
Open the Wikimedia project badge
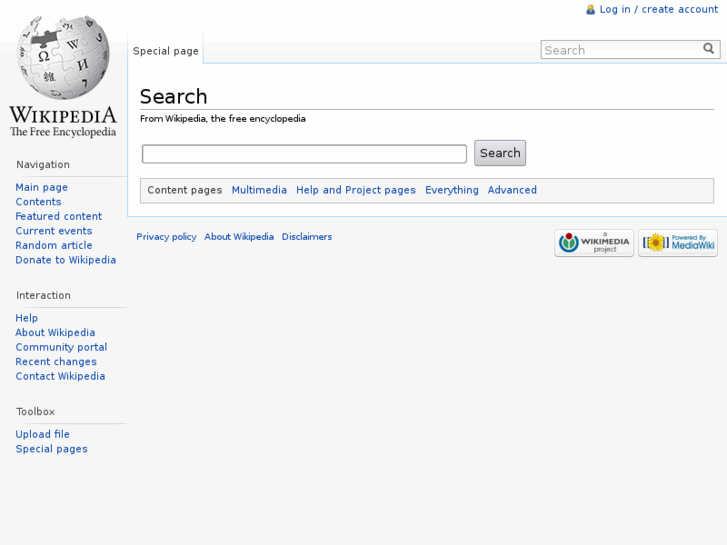[594, 243]
